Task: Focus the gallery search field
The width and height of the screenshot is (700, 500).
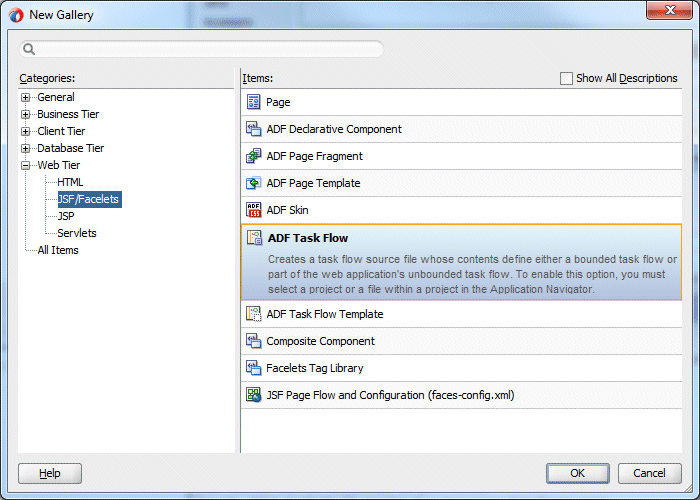Action: click(x=201, y=49)
